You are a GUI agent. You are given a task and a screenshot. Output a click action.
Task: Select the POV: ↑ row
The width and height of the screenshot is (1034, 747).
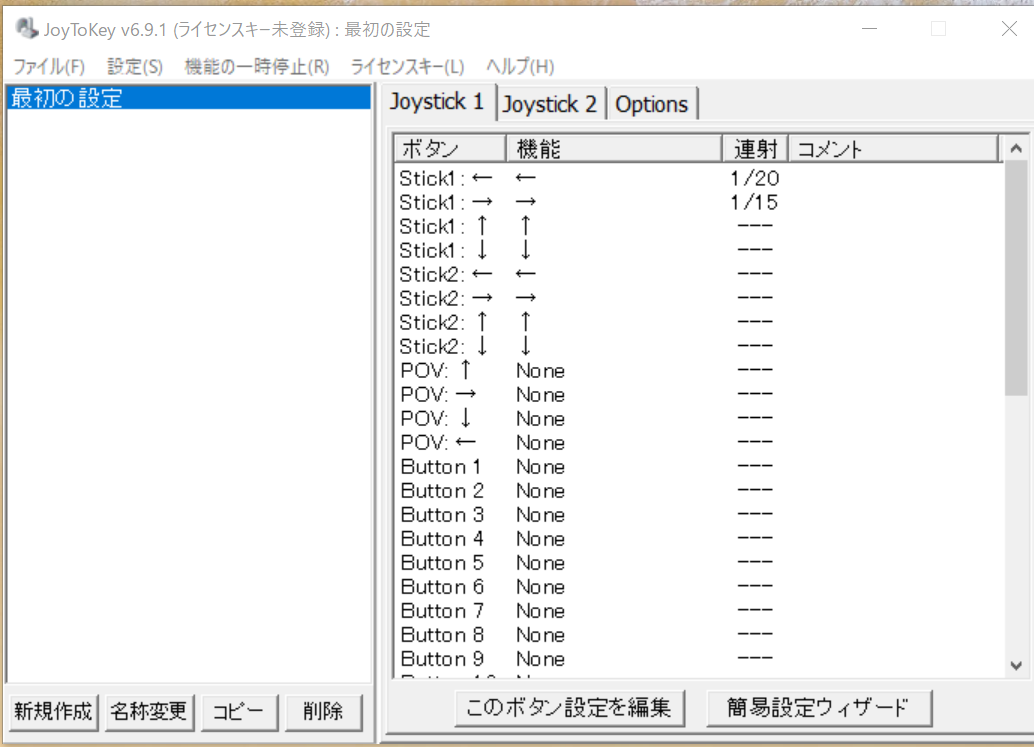(699, 371)
